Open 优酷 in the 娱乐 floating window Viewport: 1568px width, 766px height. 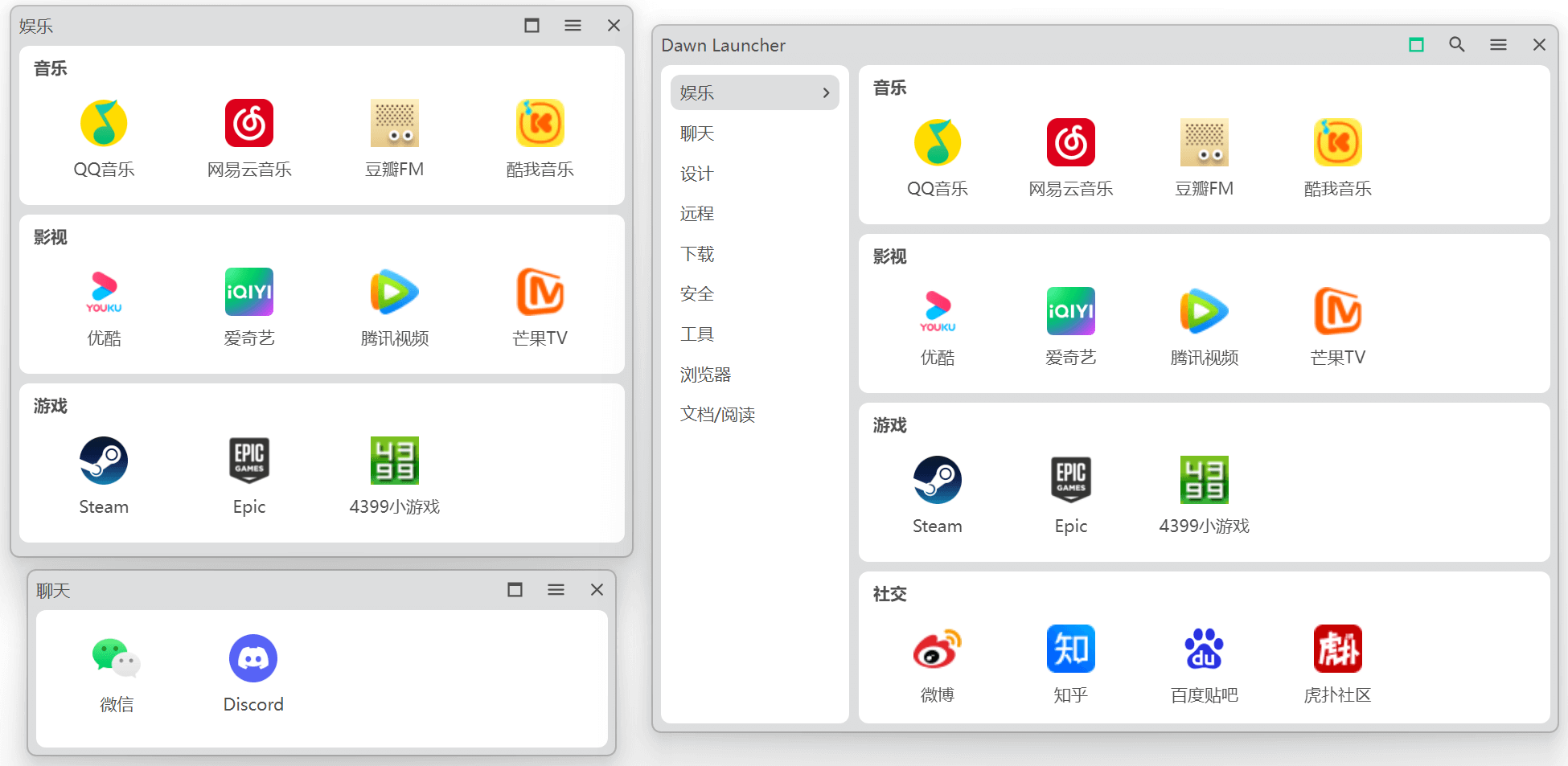pos(104,308)
